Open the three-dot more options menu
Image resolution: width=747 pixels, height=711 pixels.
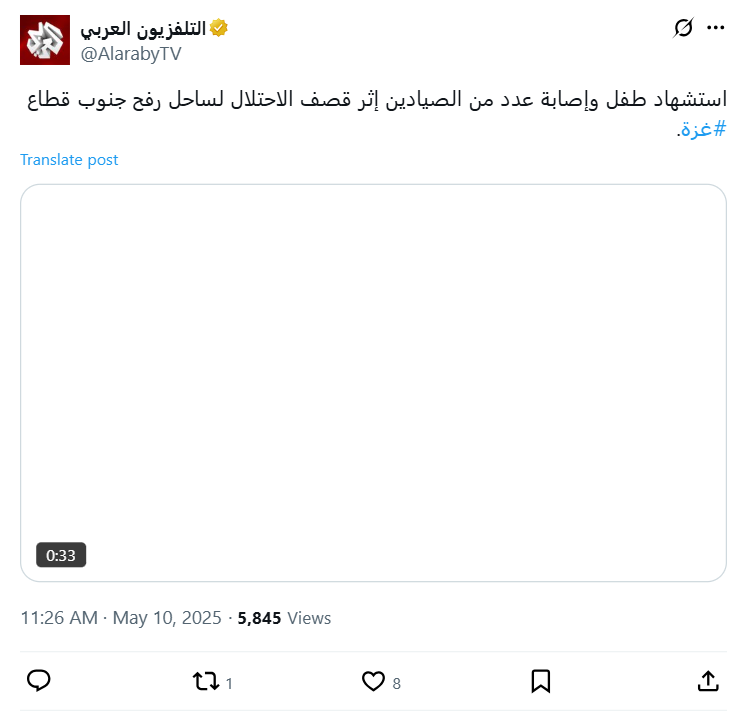click(715, 28)
